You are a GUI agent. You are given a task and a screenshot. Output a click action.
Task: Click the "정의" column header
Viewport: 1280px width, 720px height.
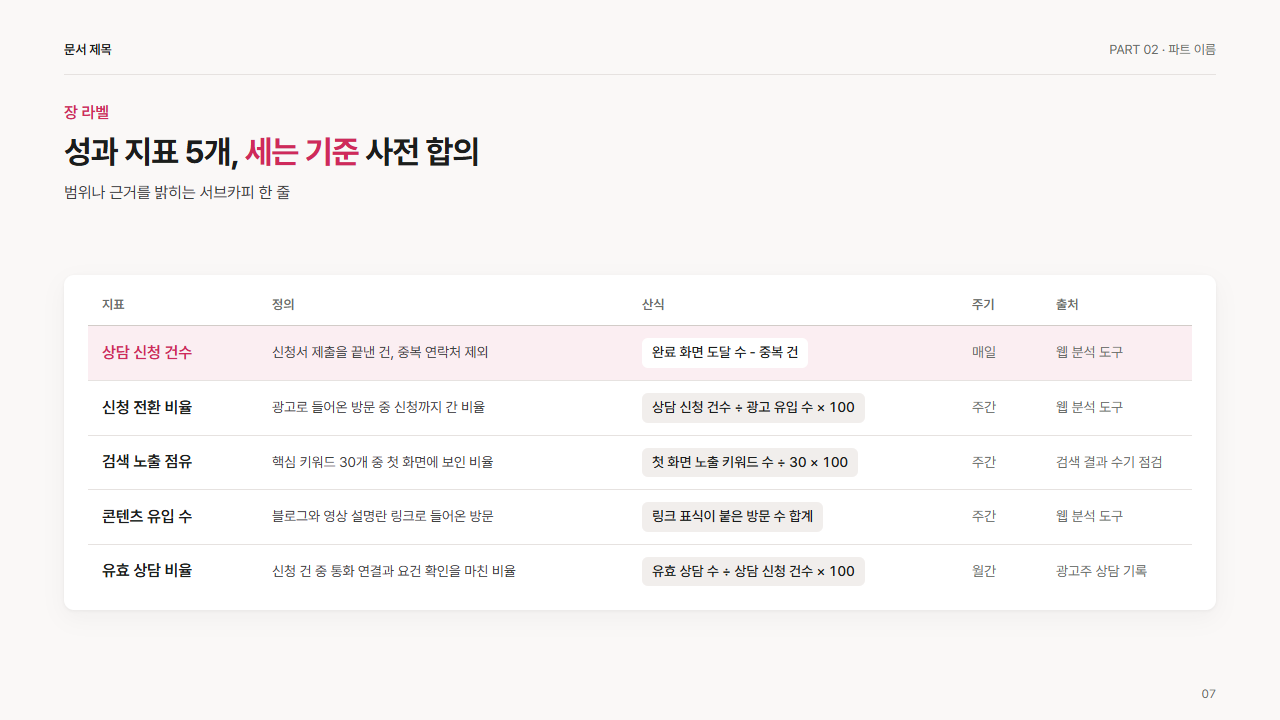pyautogui.click(x=283, y=304)
